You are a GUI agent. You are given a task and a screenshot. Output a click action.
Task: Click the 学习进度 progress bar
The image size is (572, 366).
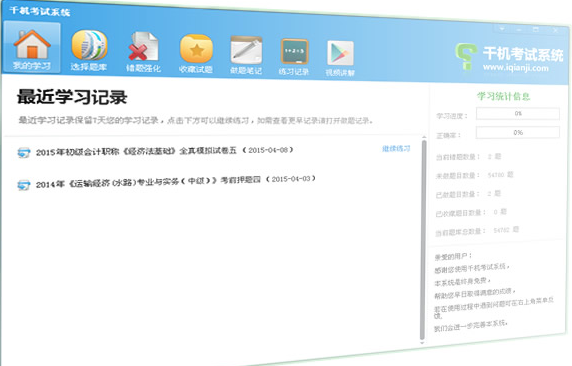pos(518,113)
